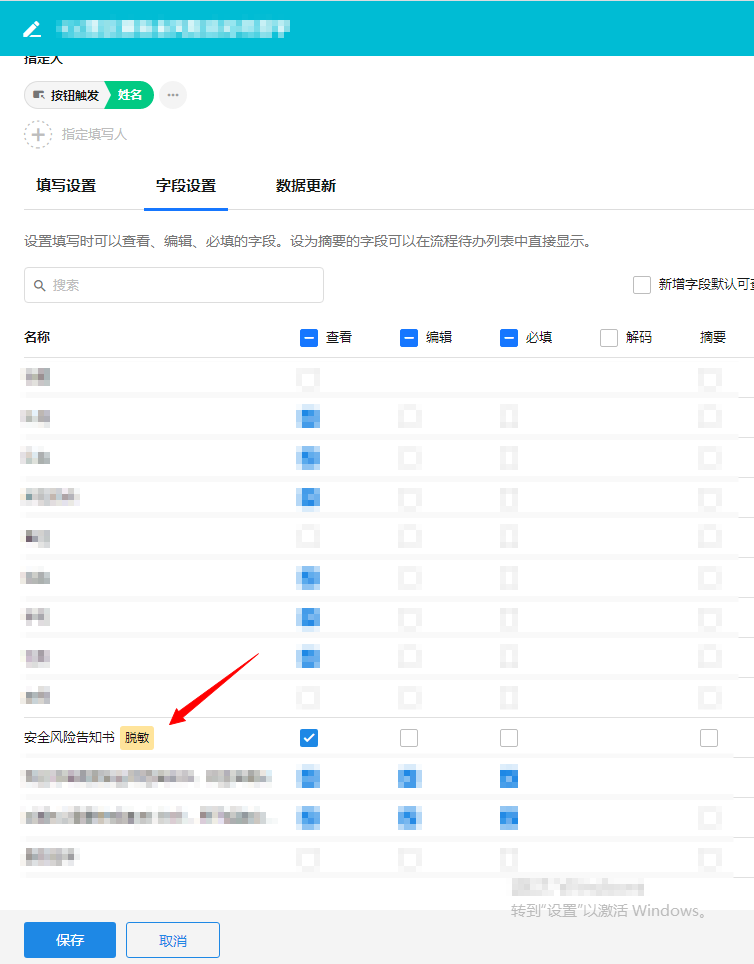Screen dimensions: 754x964
Task: Select the 字段设置 tab
Action: point(186,186)
